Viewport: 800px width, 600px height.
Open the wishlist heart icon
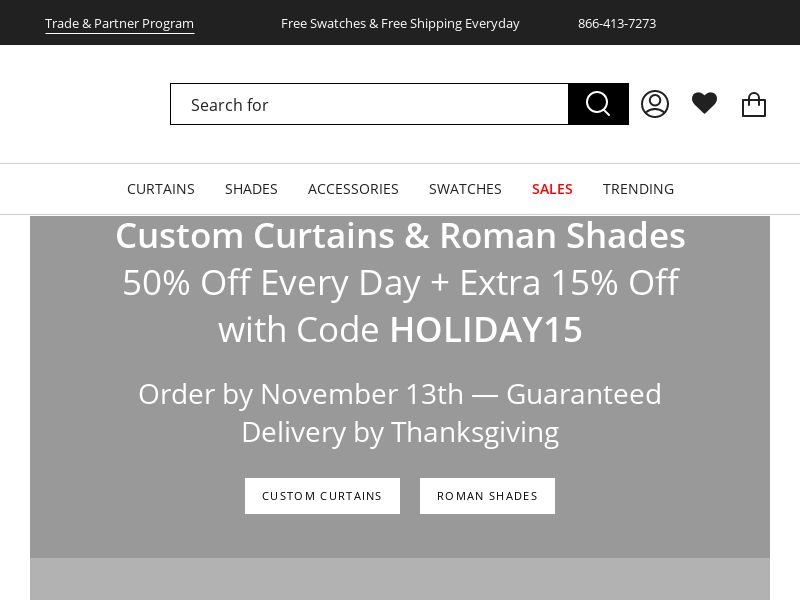[704, 104]
